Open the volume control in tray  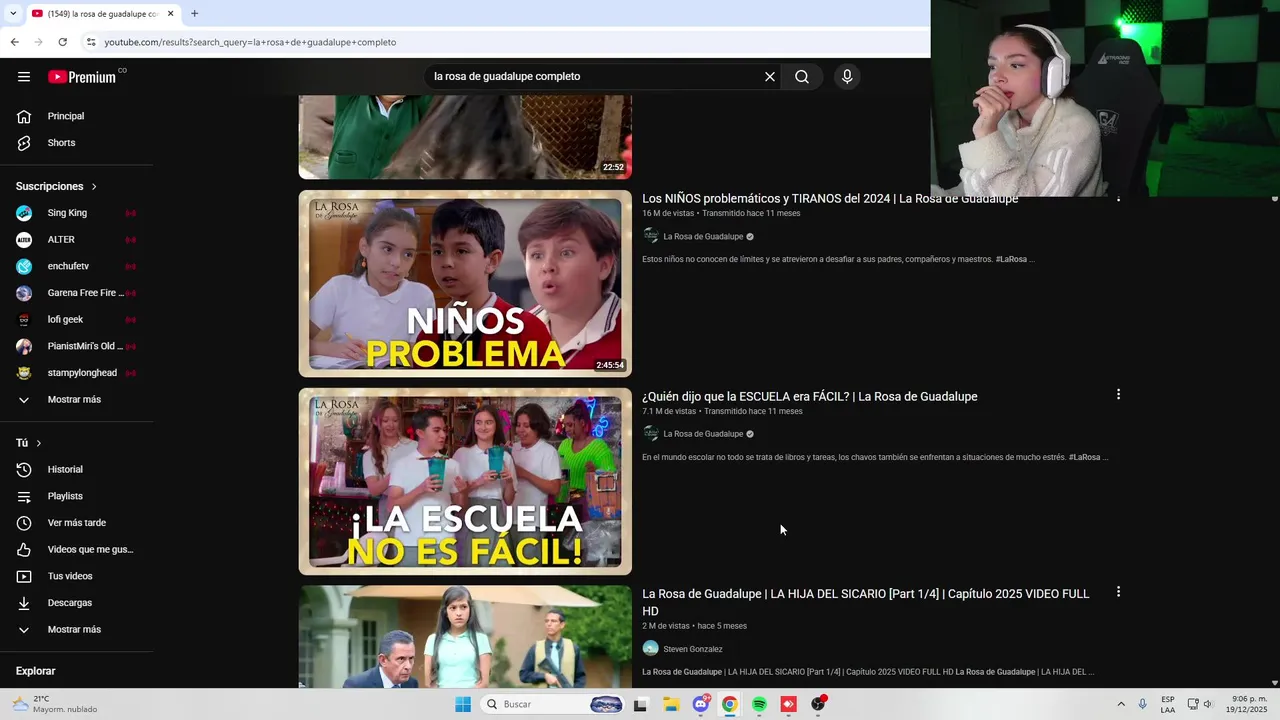1207,704
